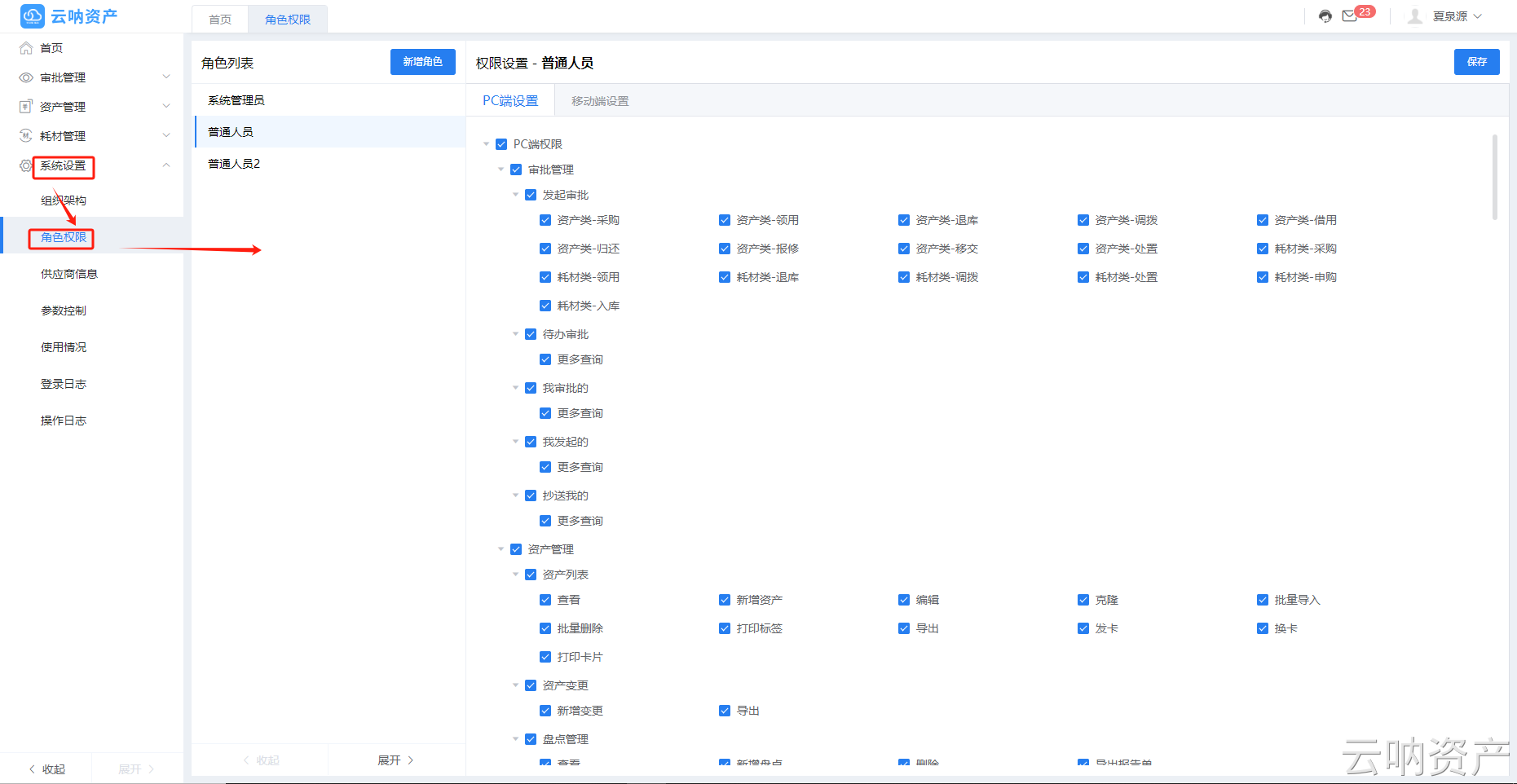Toggle 新增变更 checkbox under 资产变更

[545, 711]
